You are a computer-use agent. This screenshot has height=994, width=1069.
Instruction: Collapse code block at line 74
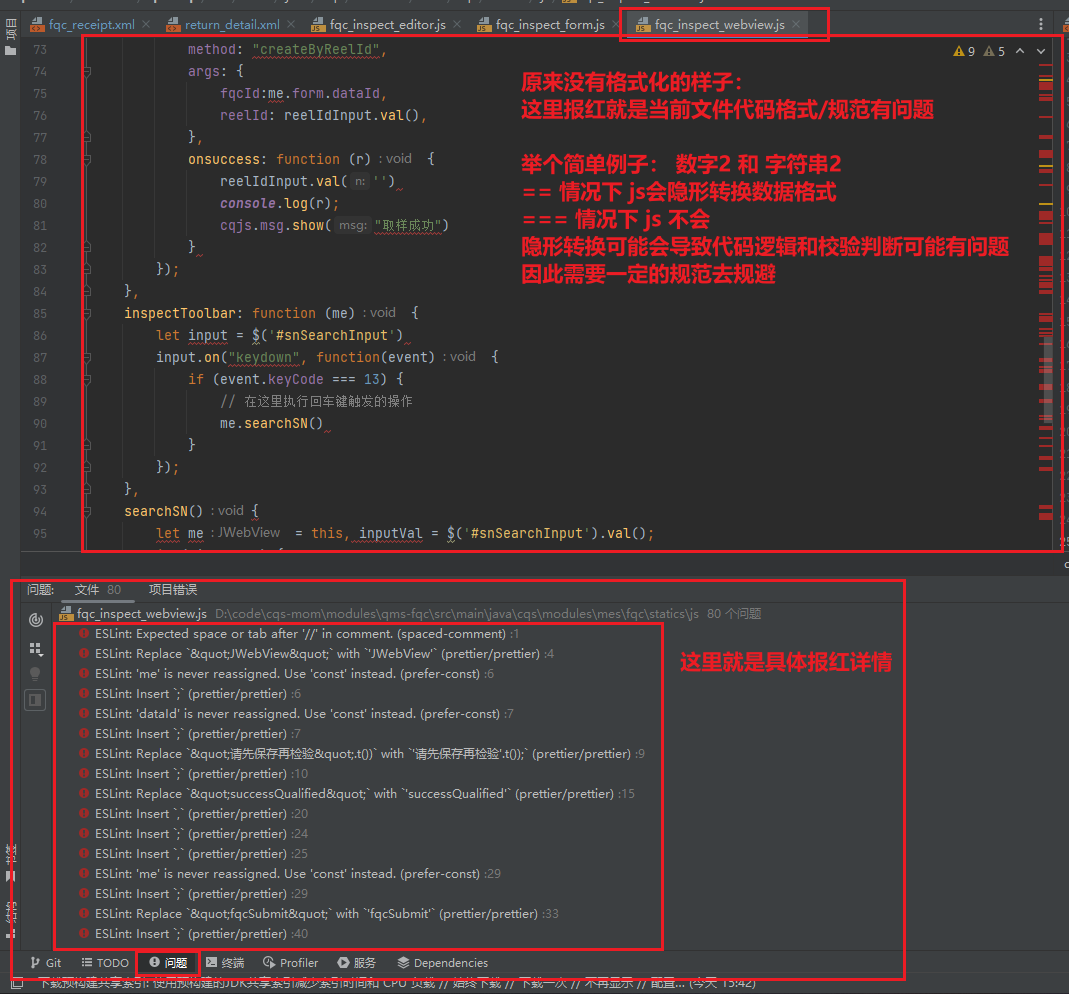coord(87,72)
